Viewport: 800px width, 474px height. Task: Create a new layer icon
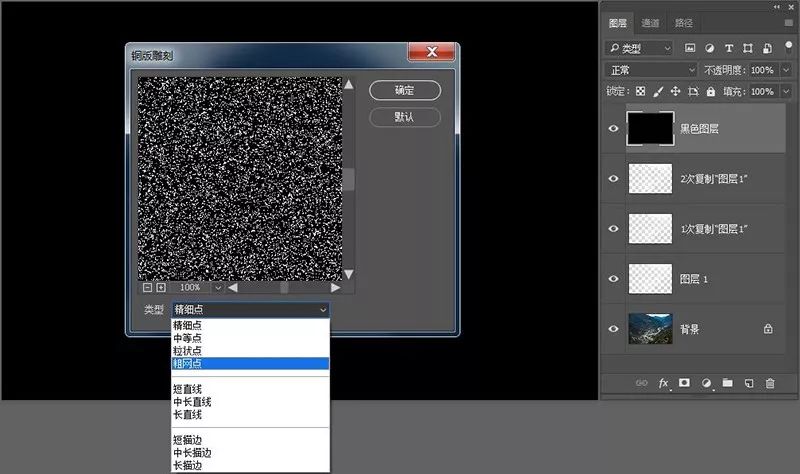(x=748, y=383)
